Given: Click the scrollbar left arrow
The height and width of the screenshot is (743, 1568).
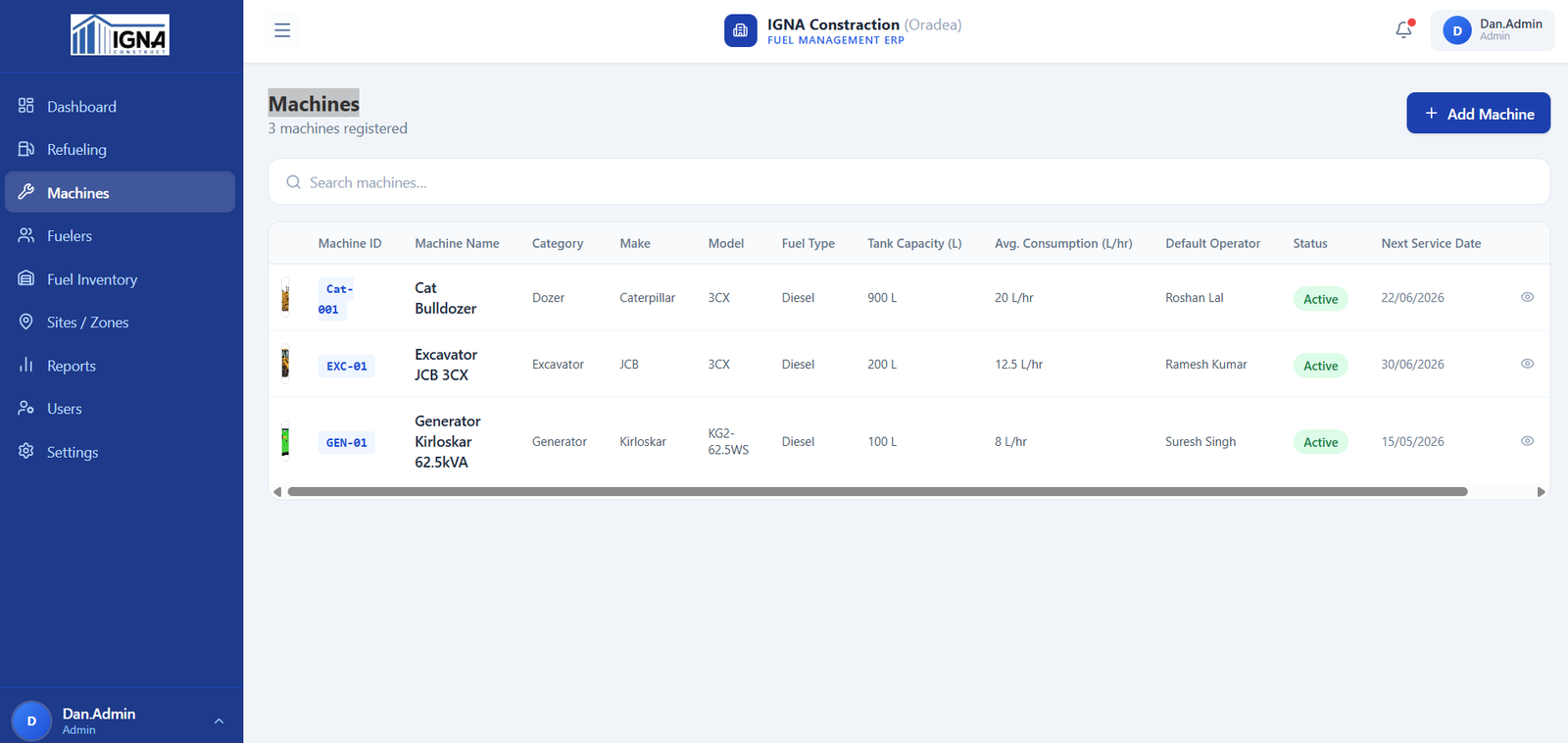Looking at the screenshot, I should pyautogui.click(x=277, y=491).
